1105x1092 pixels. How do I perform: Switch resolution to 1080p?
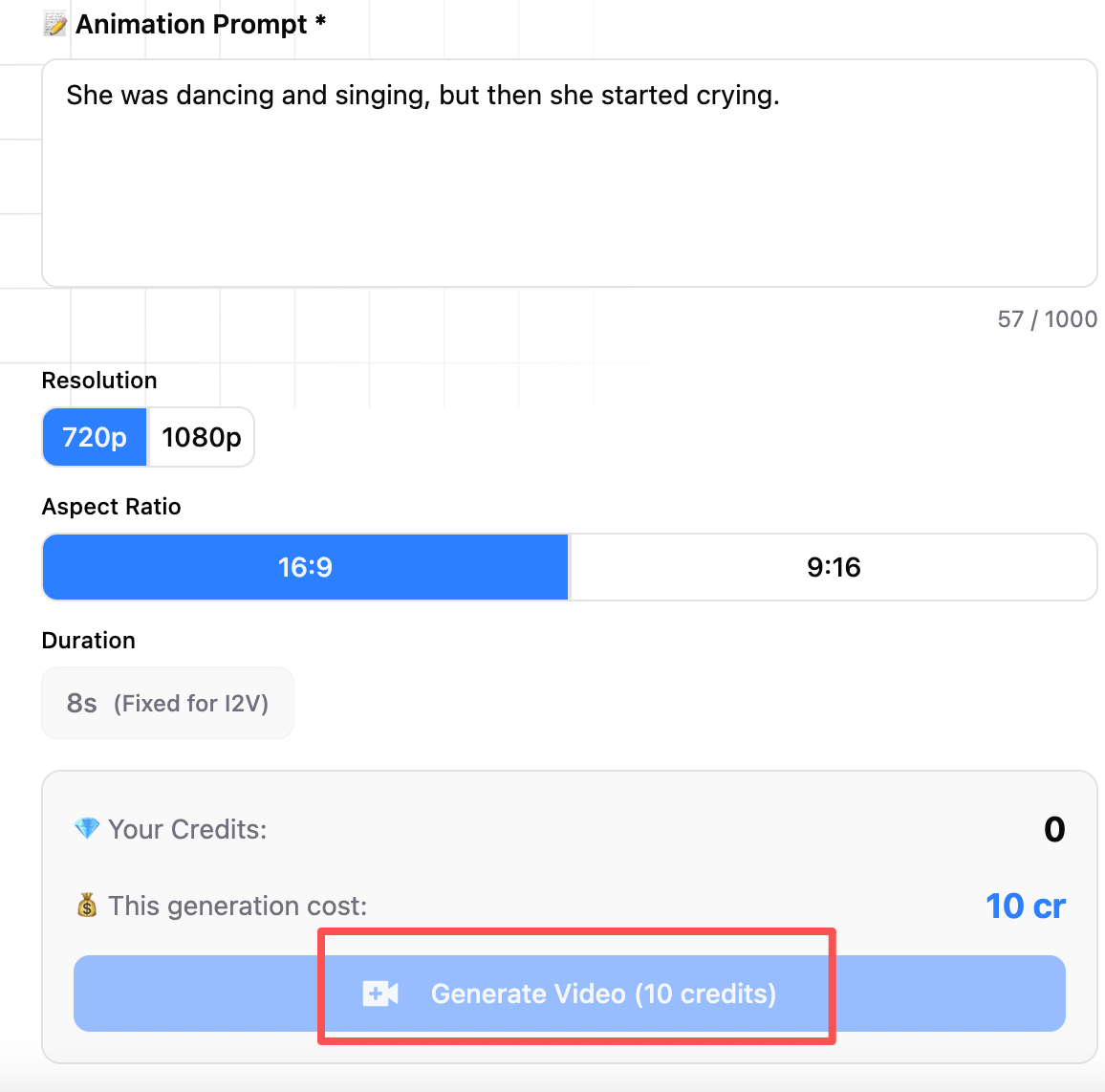point(200,436)
